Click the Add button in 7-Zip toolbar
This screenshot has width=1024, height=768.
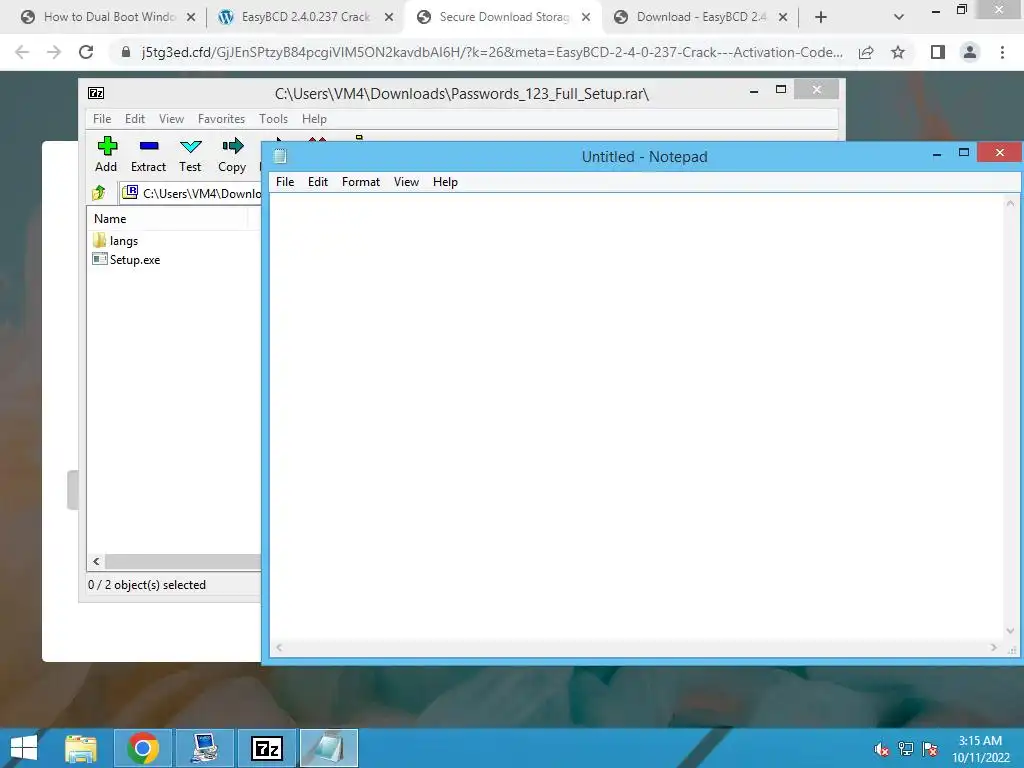click(x=106, y=155)
